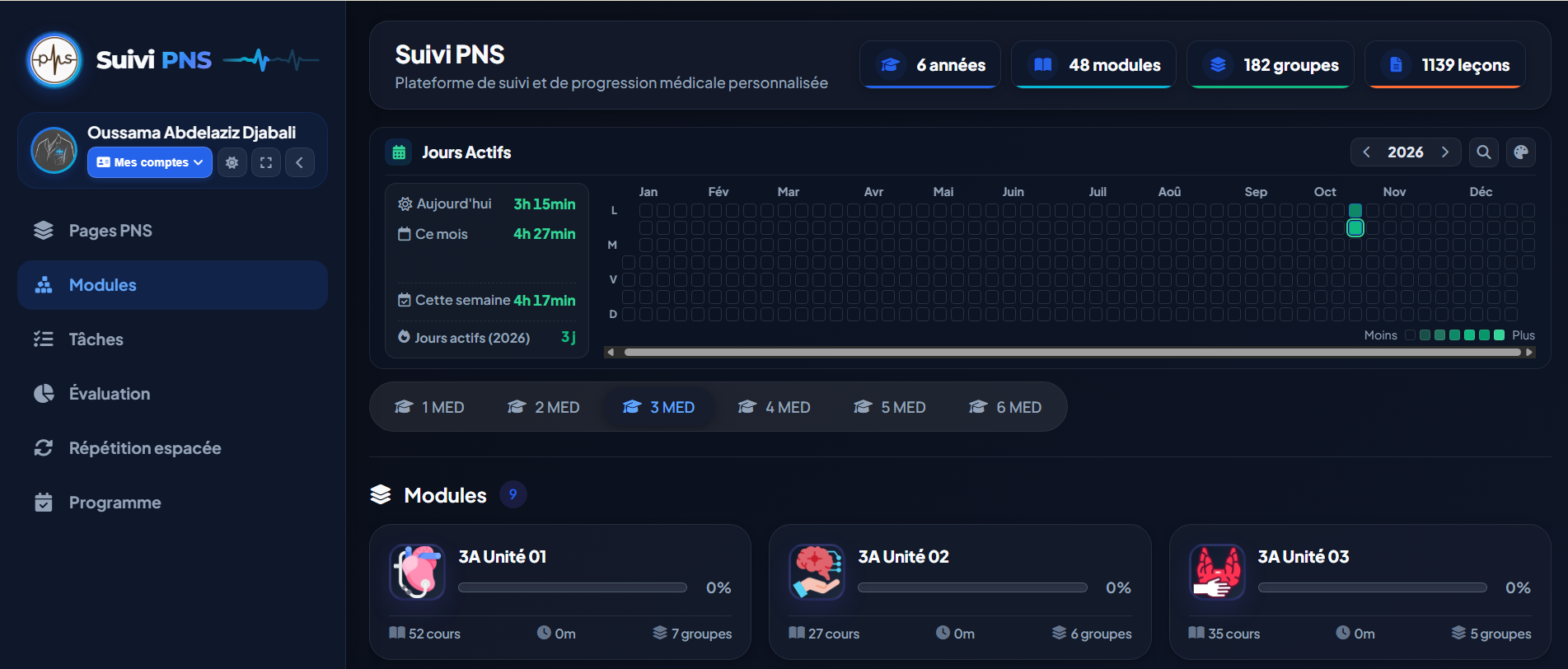Open search in Jours Actifs panel
The height and width of the screenshot is (669, 1568).
1484,152
